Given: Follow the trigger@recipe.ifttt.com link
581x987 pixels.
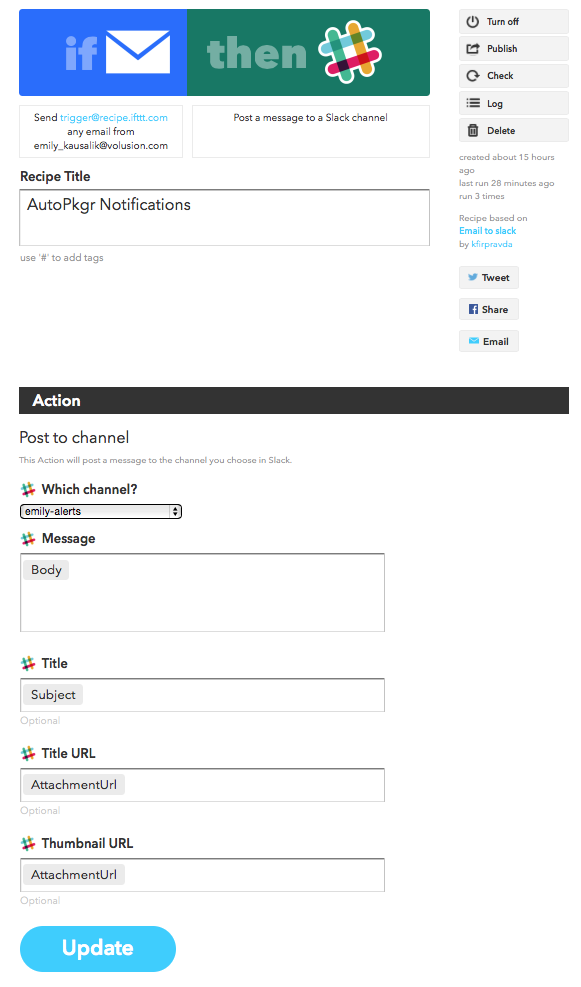Looking at the screenshot, I should 114,117.
